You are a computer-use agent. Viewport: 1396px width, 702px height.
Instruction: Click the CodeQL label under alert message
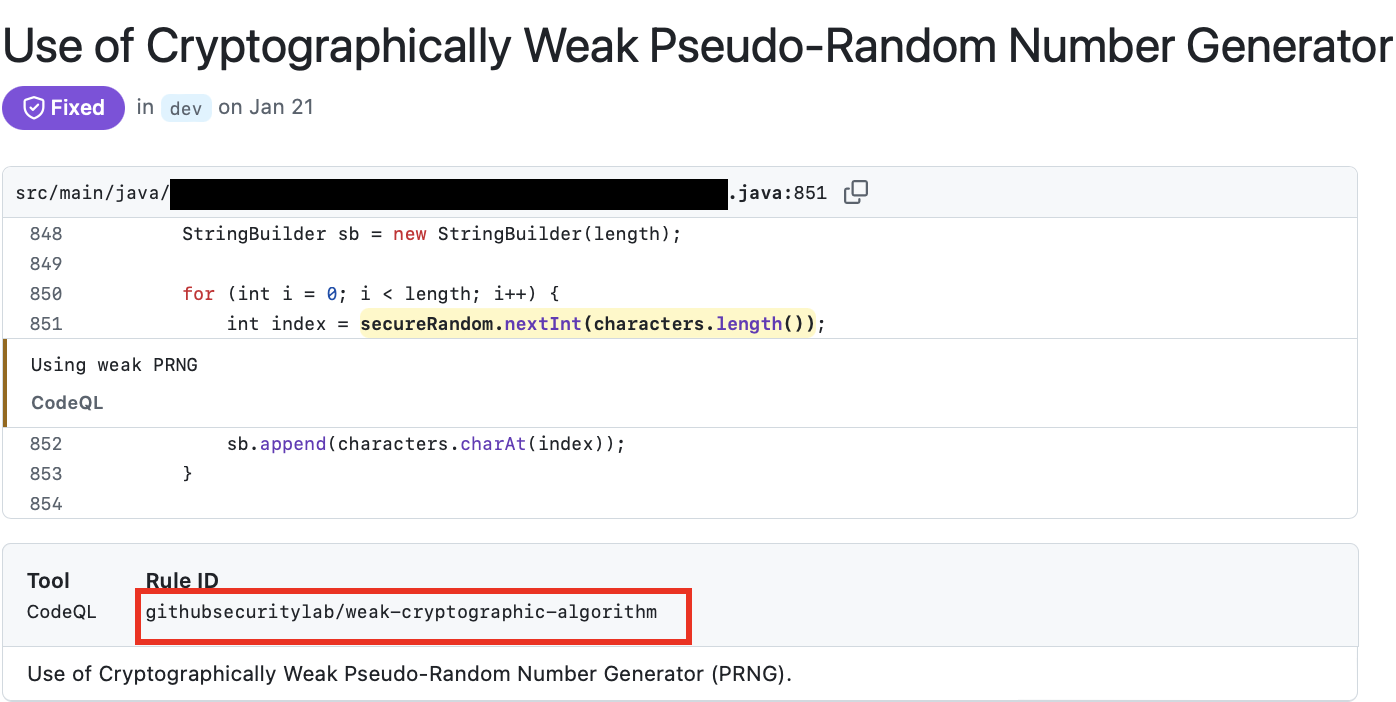tap(67, 403)
